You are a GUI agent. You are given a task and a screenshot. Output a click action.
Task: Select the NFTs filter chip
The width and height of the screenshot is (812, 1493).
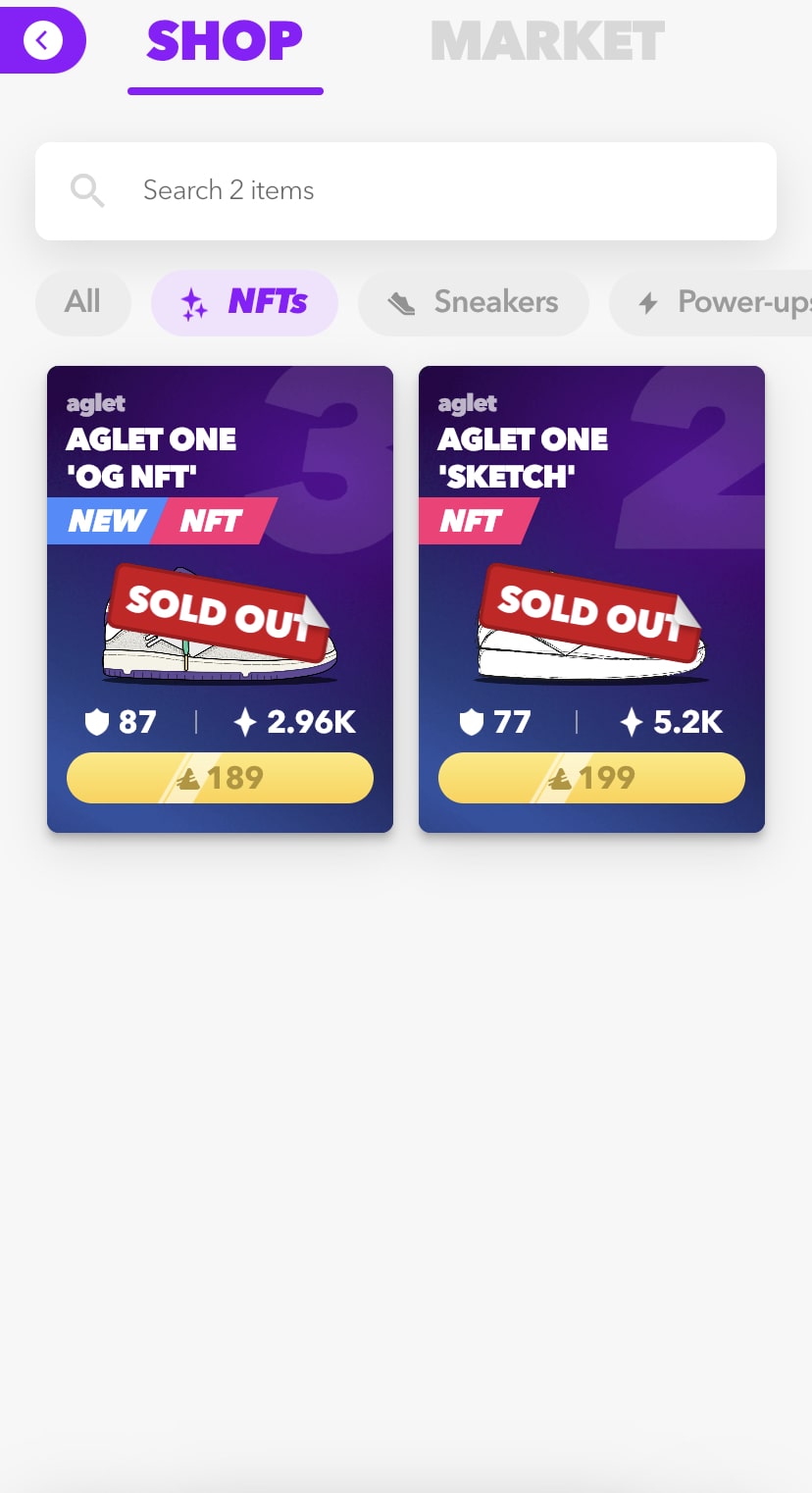click(245, 302)
